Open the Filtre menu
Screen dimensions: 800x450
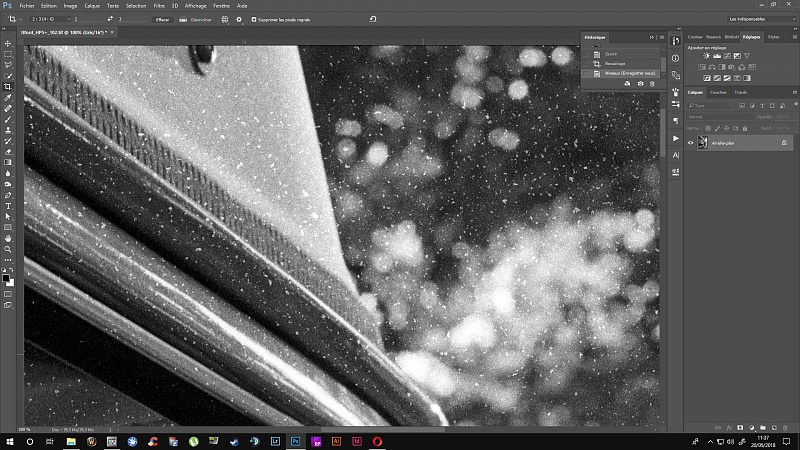(159, 5)
